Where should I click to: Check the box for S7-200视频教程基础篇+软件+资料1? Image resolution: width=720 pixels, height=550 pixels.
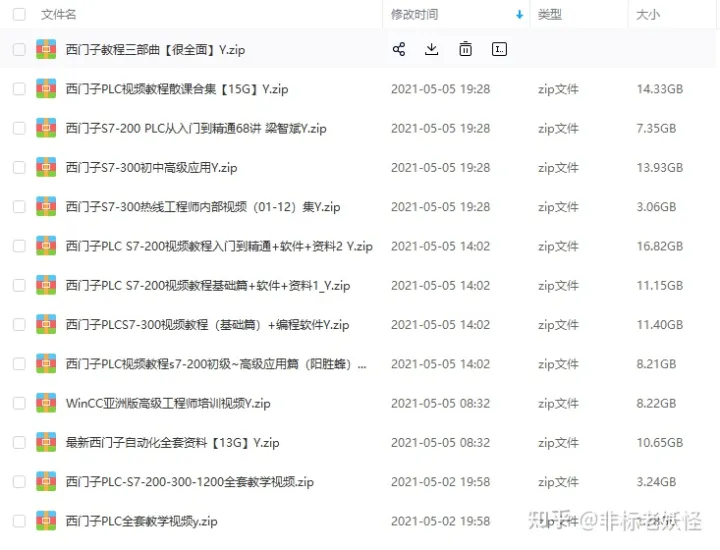pyautogui.click(x=19, y=285)
